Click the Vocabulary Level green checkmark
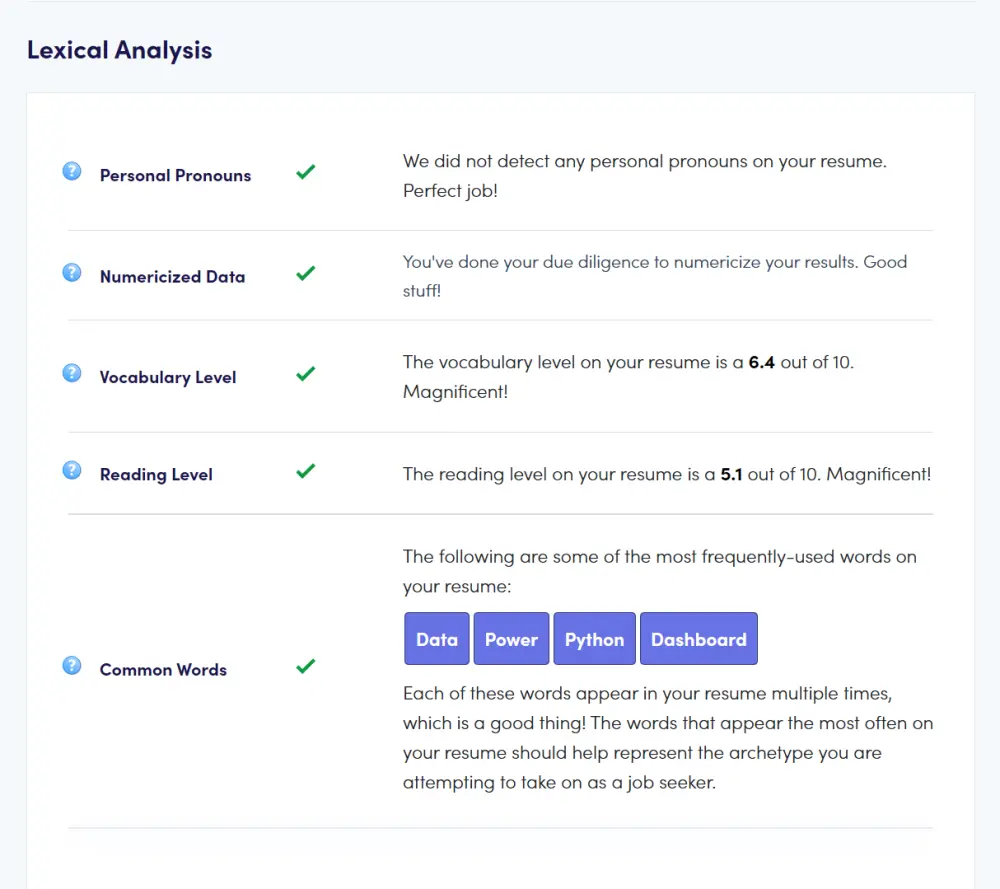1000x889 pixels. click(306, 373)
